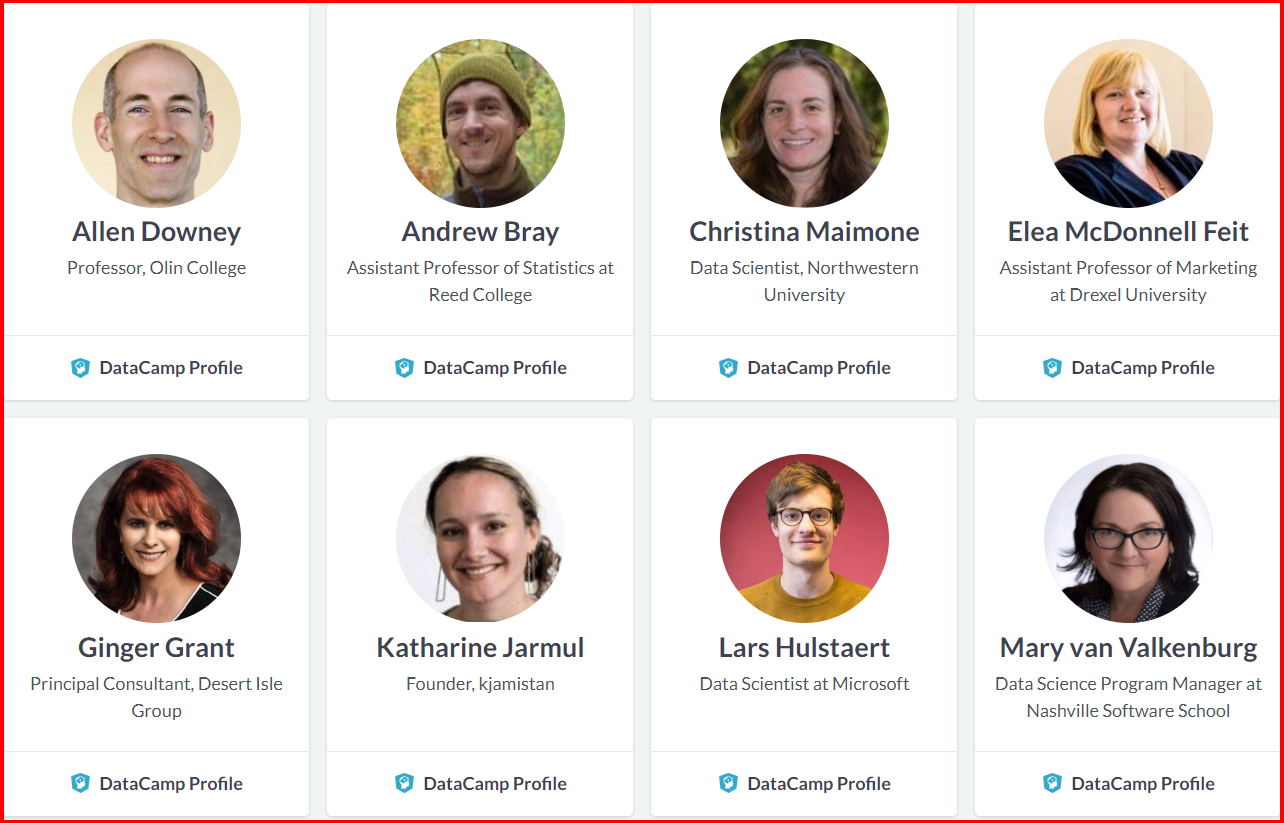Click the Katharine Jarmul name heading
This screenshot has width=1284, height=823.
pyautogui.click(x=480, y=648)
